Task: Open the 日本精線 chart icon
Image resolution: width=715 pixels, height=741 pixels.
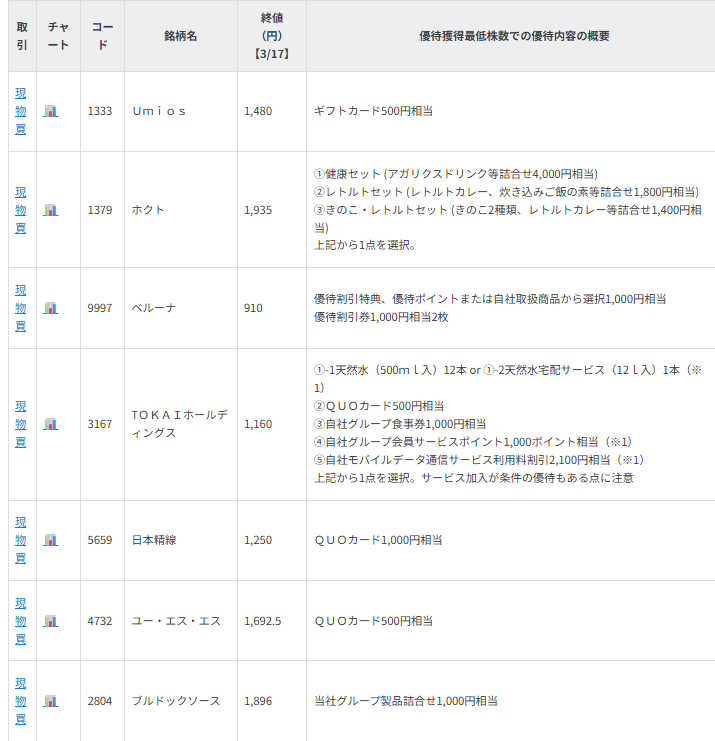Action: pyautogui.click(x=51, y=540)
